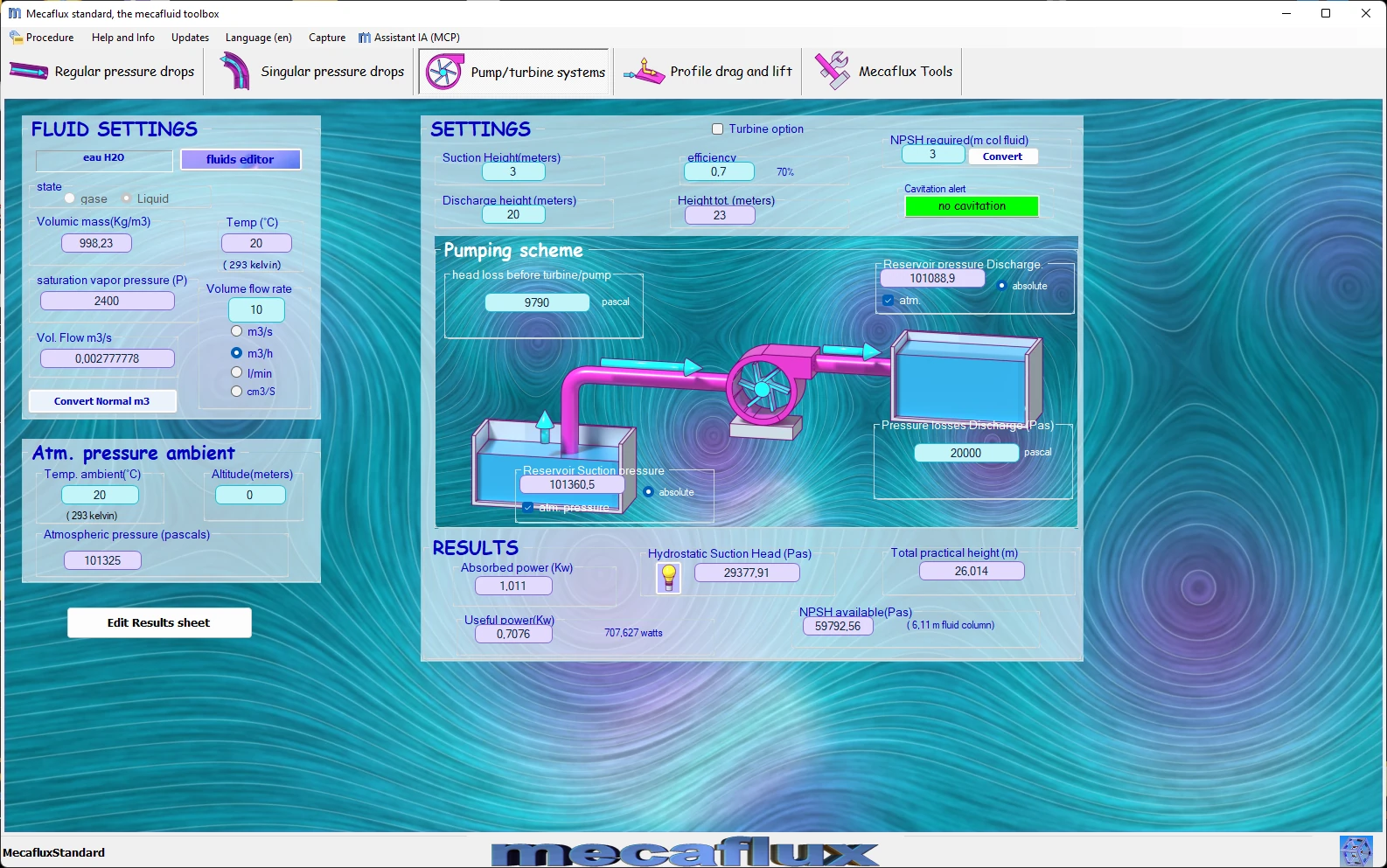Click the NPSH Convert button
Viewport: 1387px width, 868px height.
1002,156
